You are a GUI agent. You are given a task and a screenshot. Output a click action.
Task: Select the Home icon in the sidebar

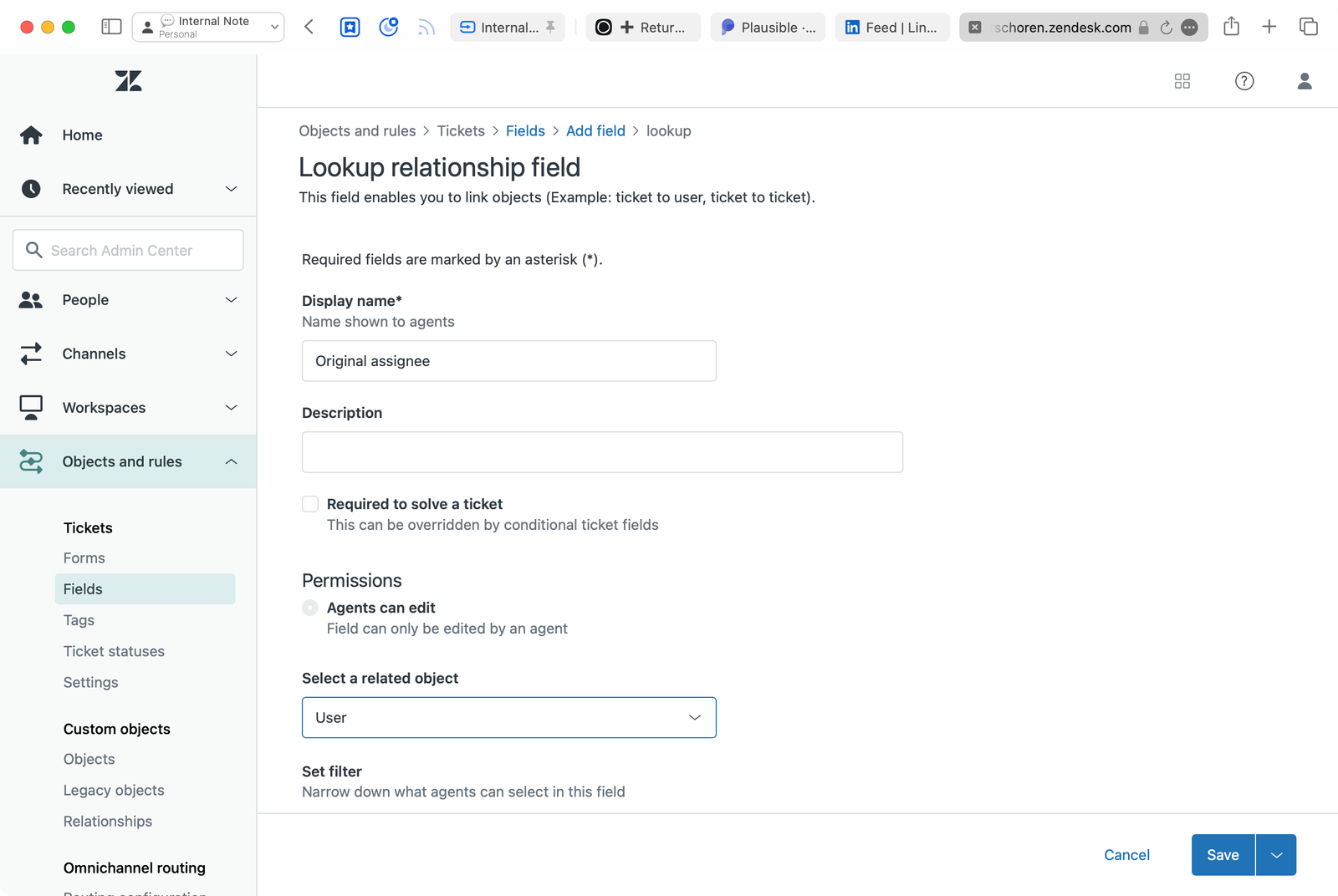(31, 135)
